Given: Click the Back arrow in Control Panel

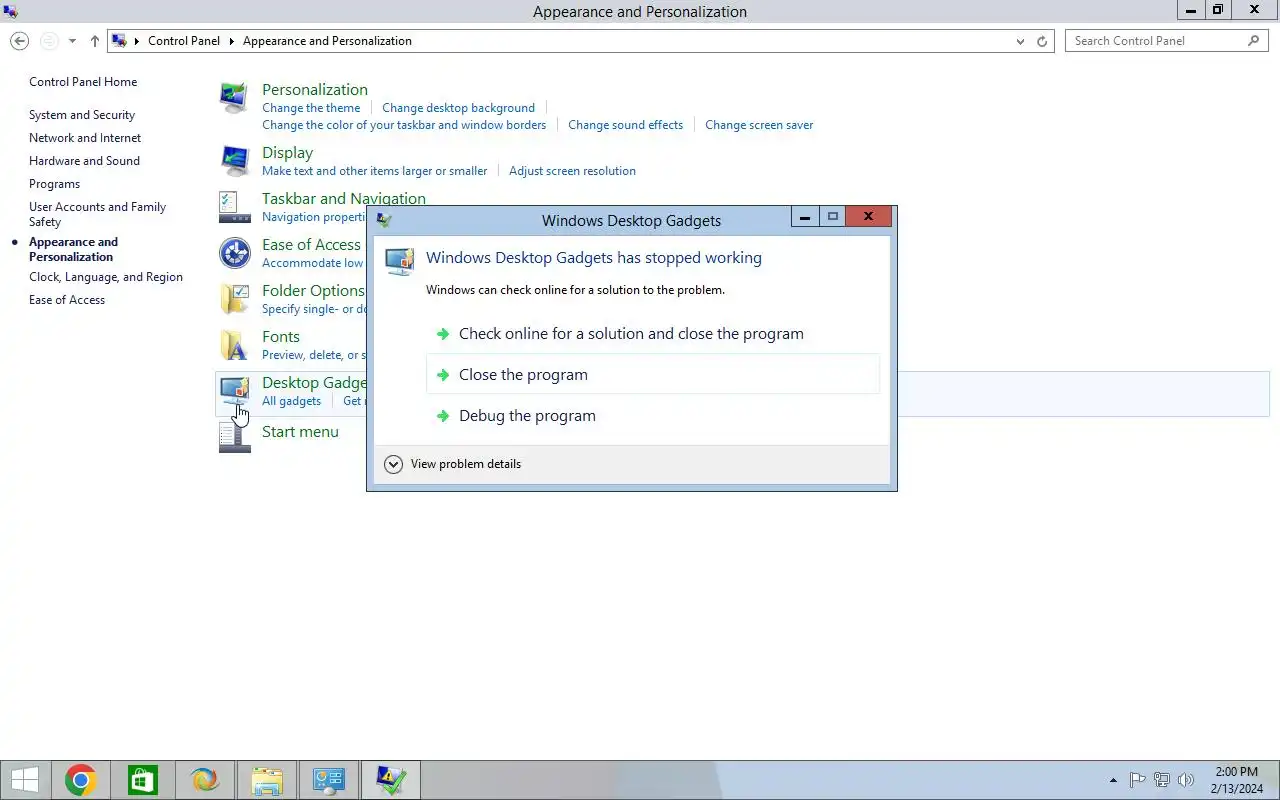Looking at the screenshot, I should pos(19,41).
